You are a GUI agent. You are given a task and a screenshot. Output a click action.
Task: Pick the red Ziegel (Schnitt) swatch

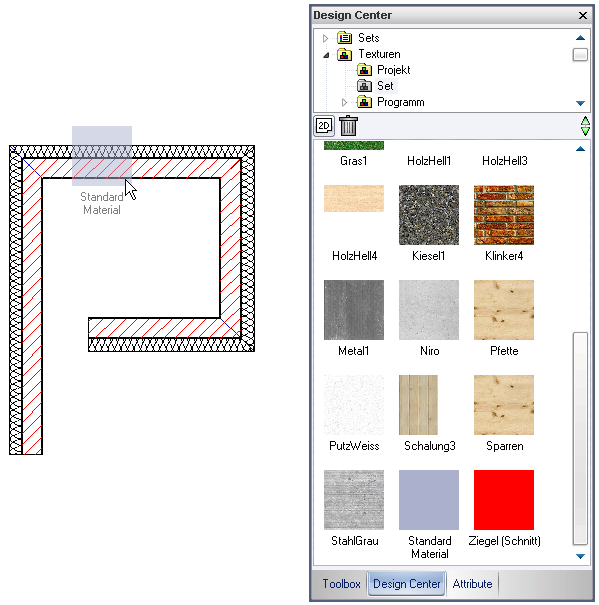pos(504,500)
